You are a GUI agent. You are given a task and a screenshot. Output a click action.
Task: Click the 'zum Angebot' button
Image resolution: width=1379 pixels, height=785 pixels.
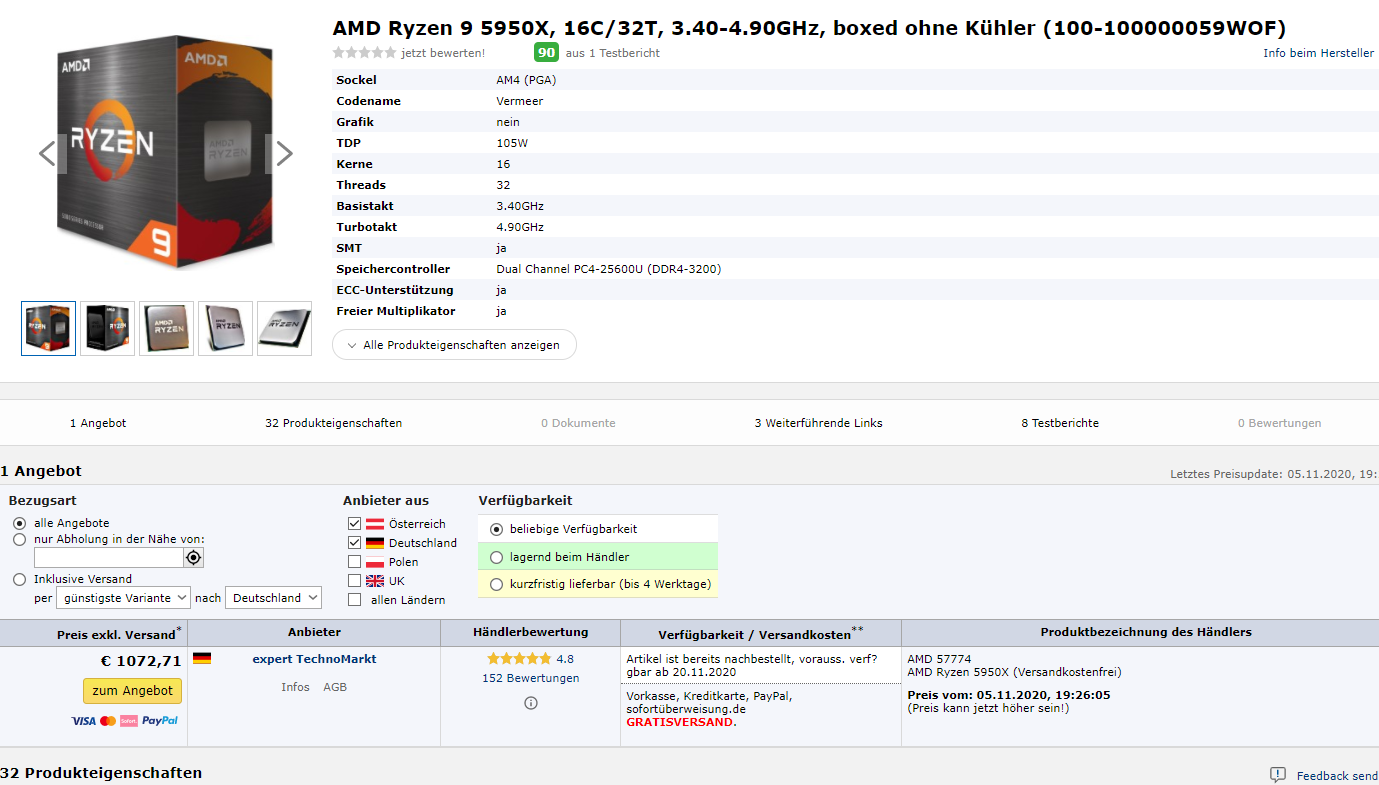tap(133, 691)
